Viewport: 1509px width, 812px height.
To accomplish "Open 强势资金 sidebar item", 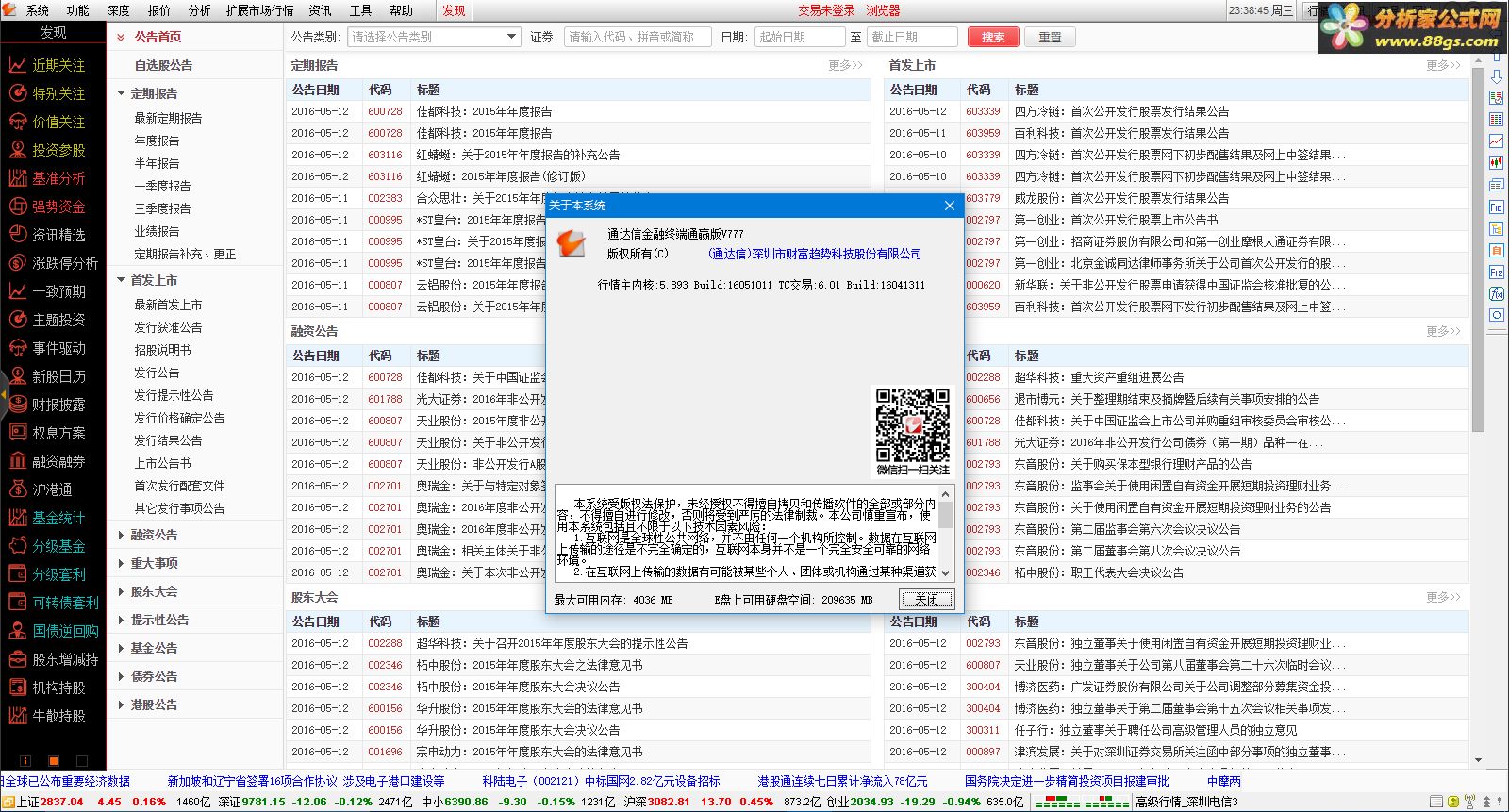I will pyautogui.click(x=53, y=207).
